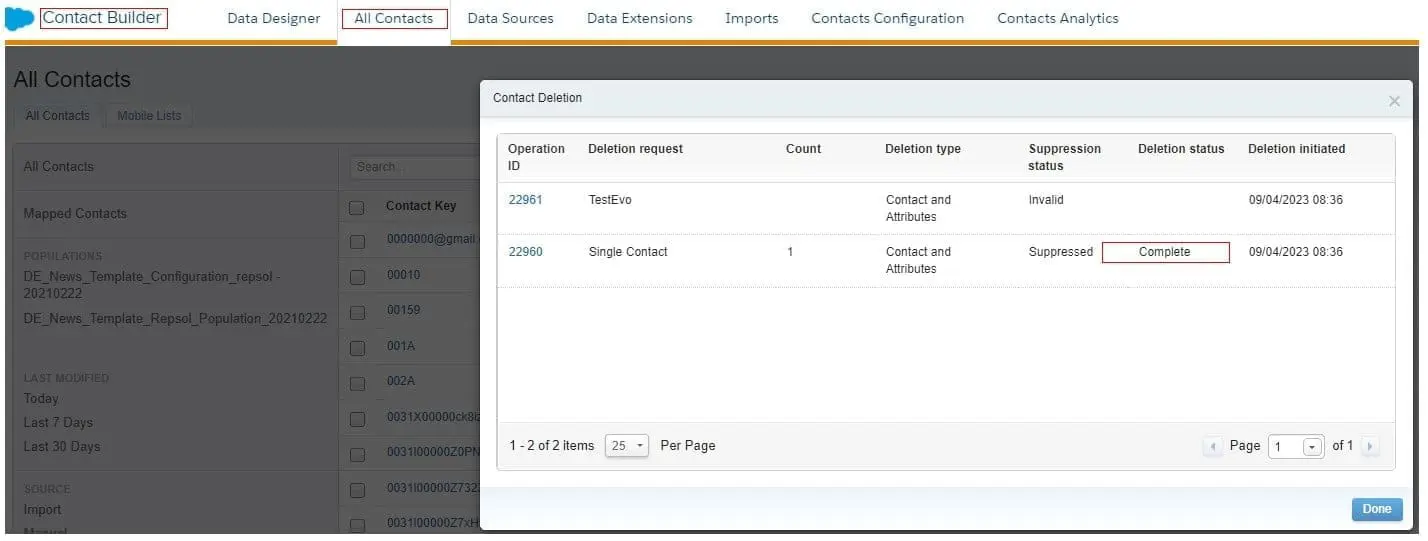
Task: Open the Data Designer tab
Action: click(274, 19)
